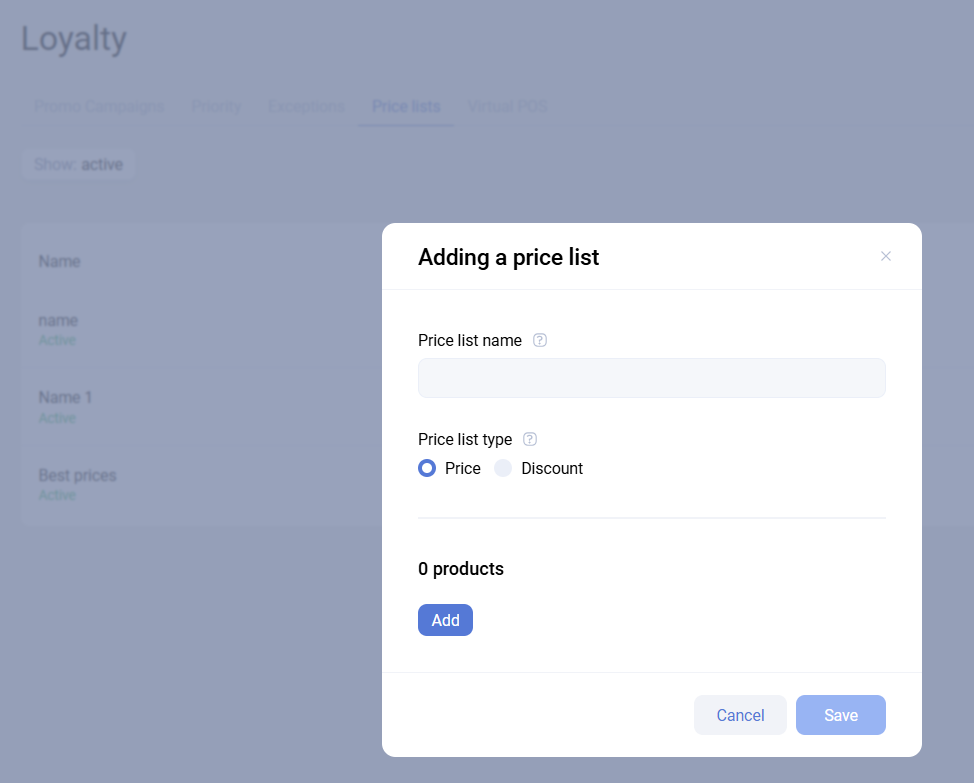This screenshot has width=974, height=783.
Task: Go to the Exceptions tab
Action: coord(306,106)
